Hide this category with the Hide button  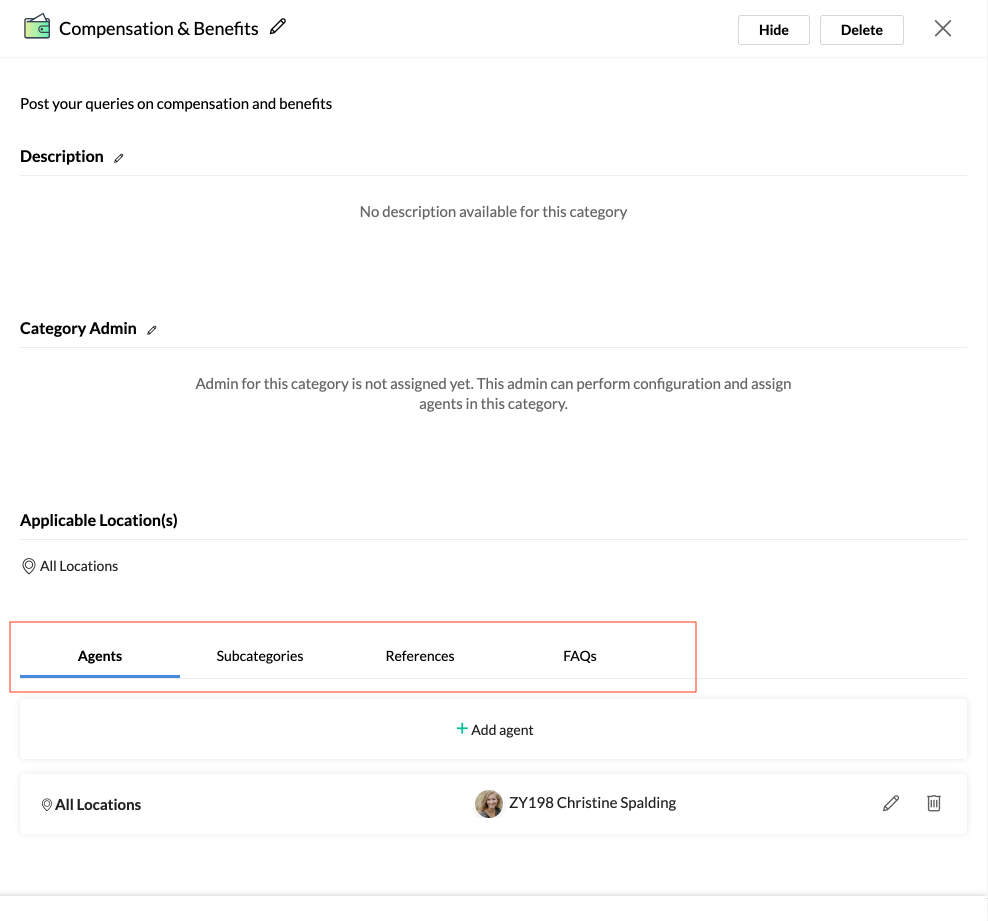(774, 30)
